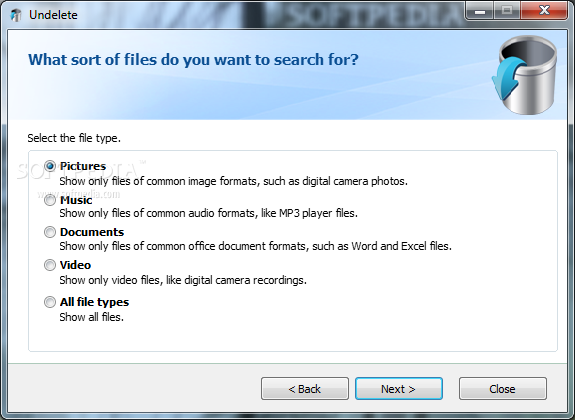Close the wizard using the Close button
The image size is (575, 420).
[503, 389]
